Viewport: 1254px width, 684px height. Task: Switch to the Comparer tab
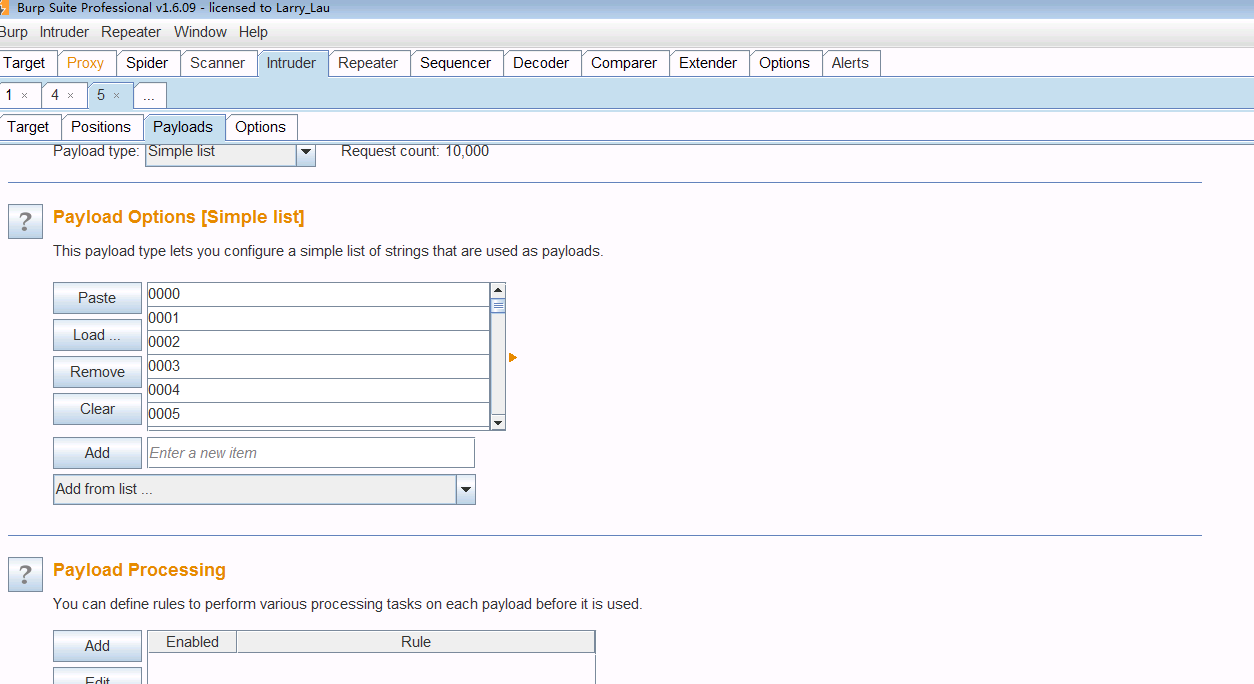point(624,63)
